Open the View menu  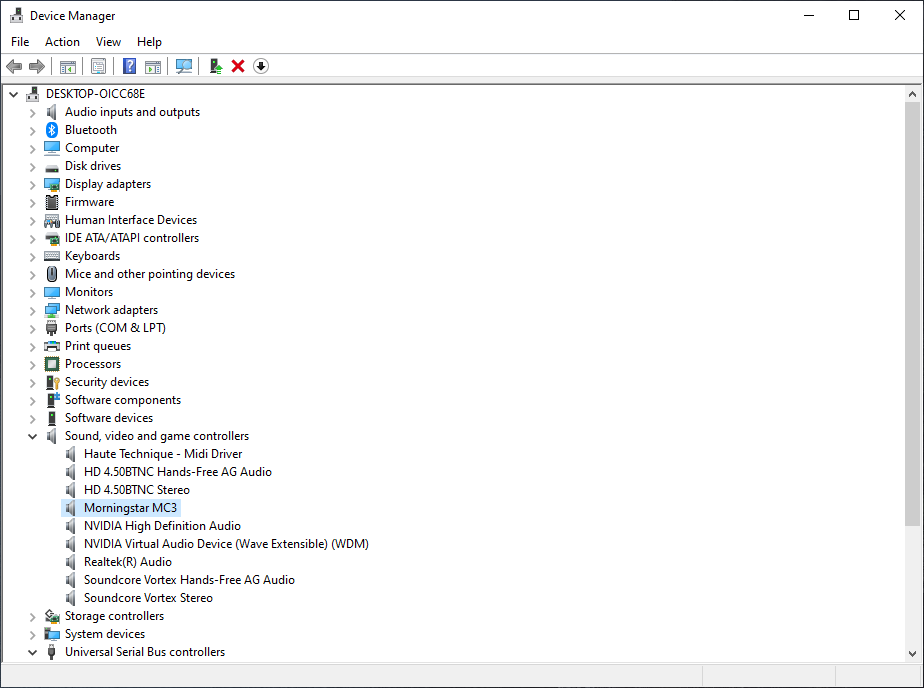coord(108,42)
